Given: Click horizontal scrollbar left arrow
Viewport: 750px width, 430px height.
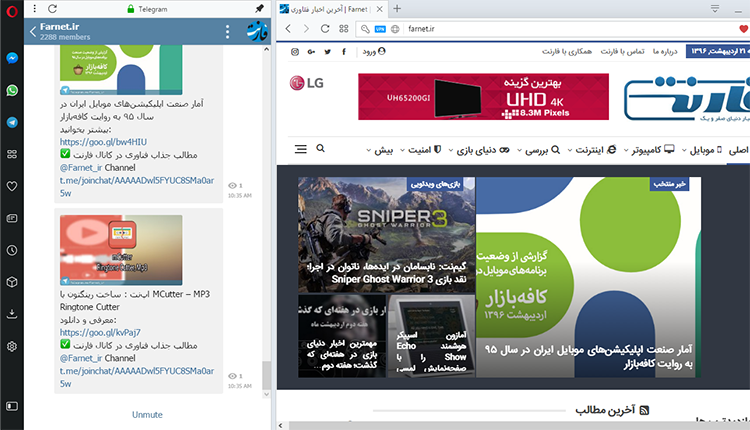Looking at the screenshot, I should pos(281,425).
